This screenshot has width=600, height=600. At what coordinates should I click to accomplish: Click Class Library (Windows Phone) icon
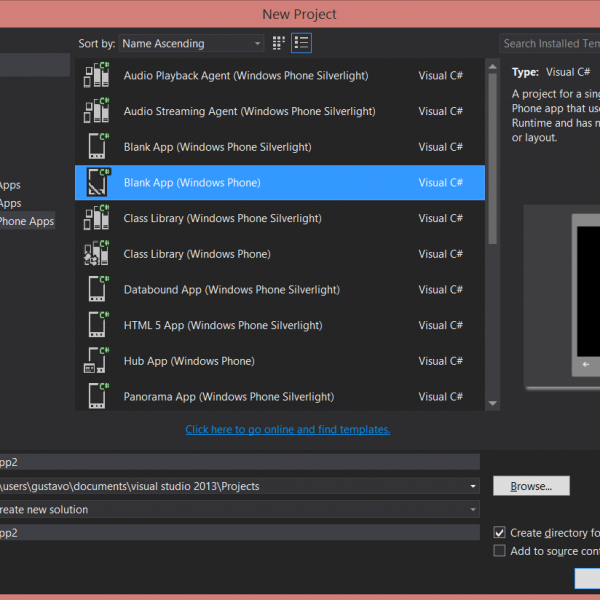(96, 254)
